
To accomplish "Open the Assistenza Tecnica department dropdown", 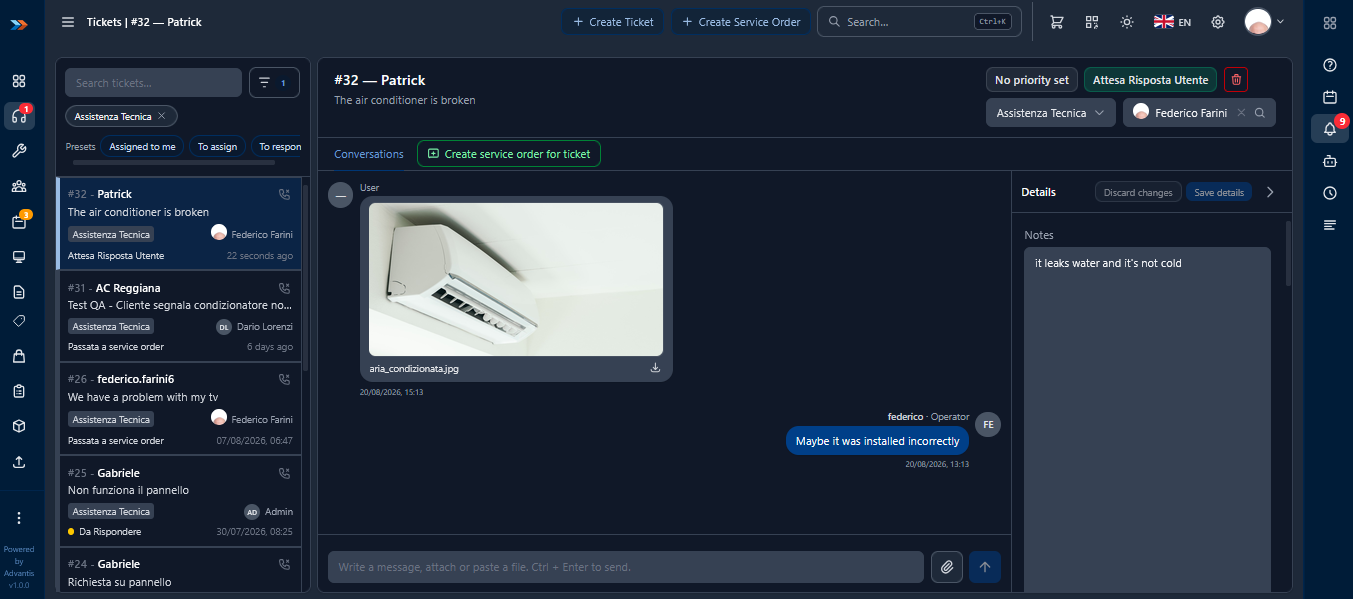I will tap(1051, 113).
